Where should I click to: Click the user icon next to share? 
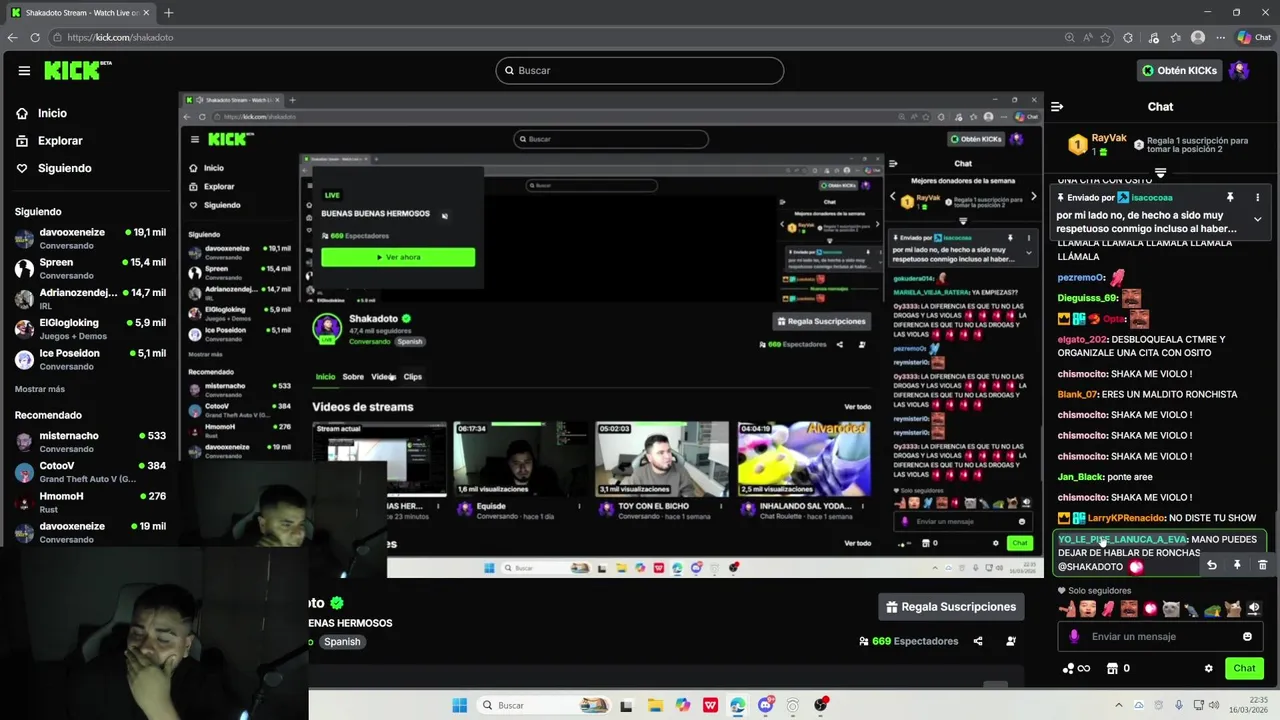(1011, 641)
